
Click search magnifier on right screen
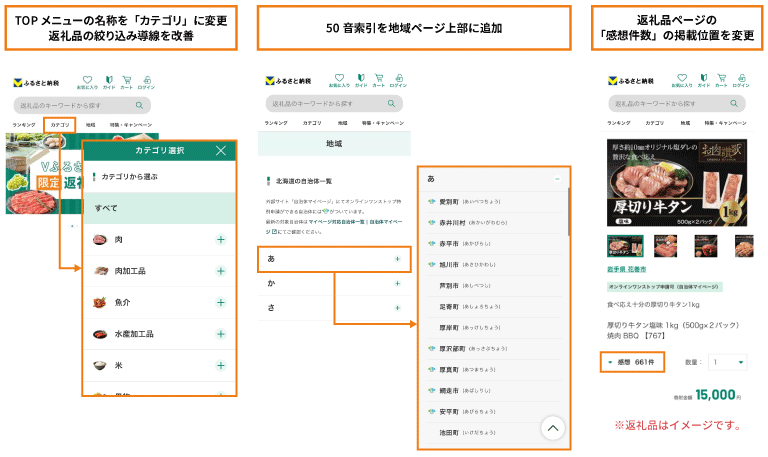734,103
